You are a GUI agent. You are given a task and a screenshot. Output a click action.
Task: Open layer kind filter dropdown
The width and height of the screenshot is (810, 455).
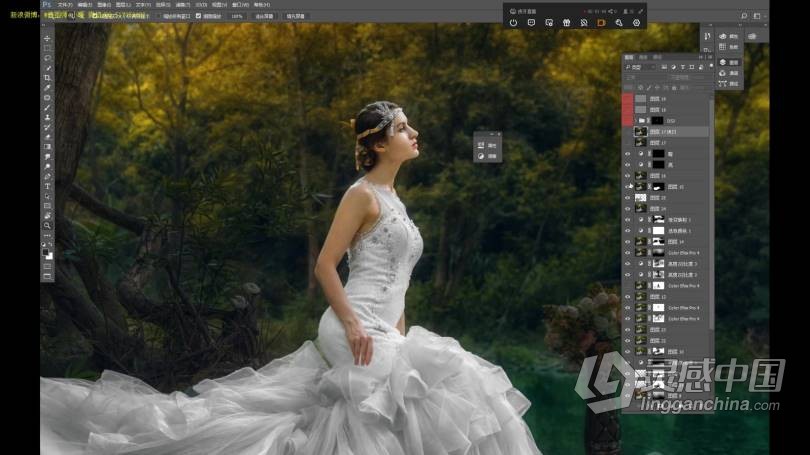(641, 67)
